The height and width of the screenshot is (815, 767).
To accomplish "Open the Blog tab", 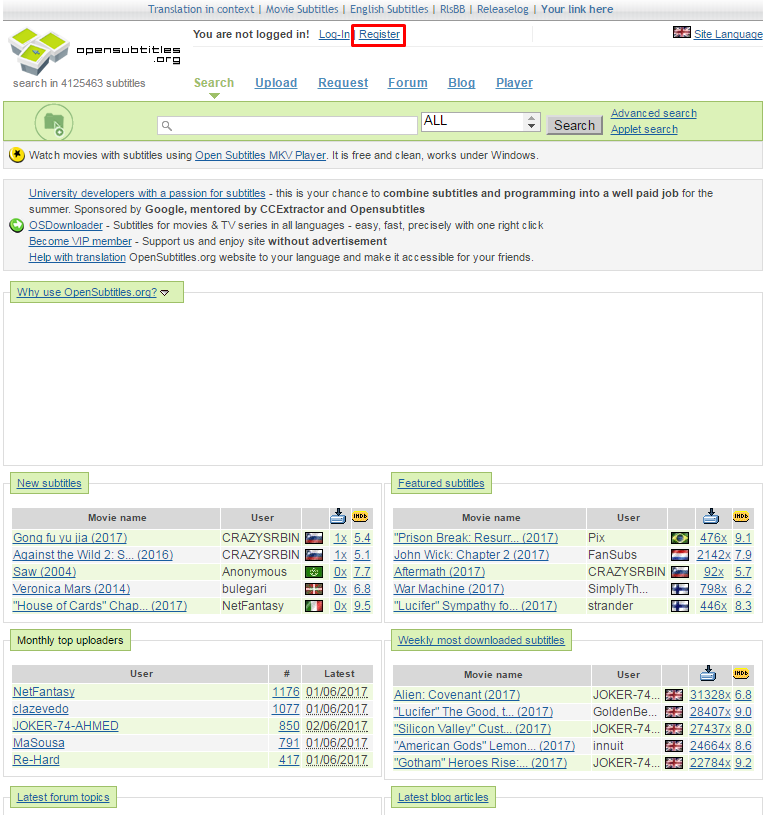I will coord(461,83).
